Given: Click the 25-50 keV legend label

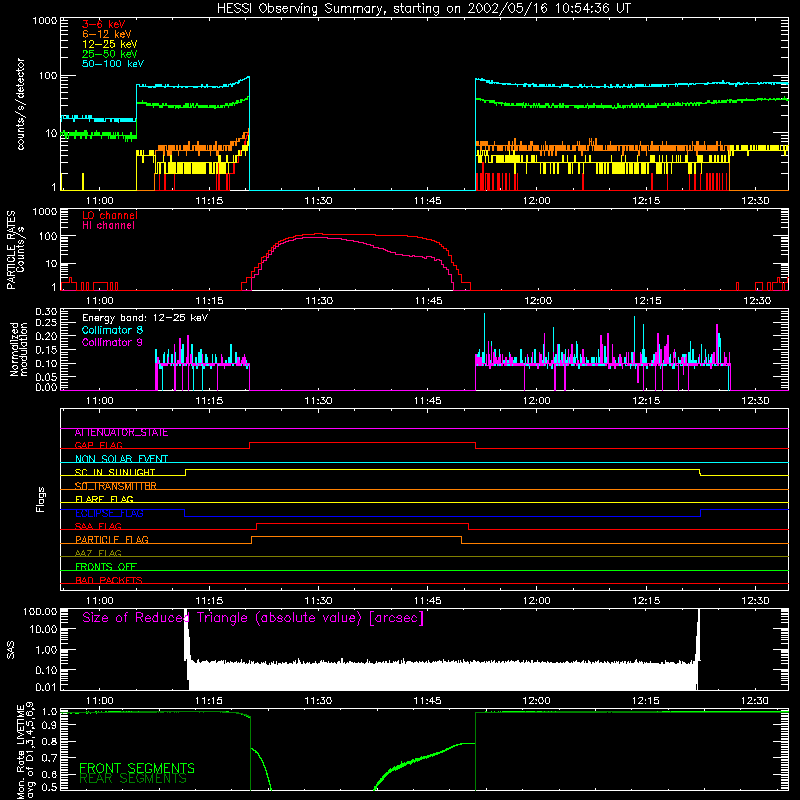Looking at the screenshot, I should click(109, 54).
